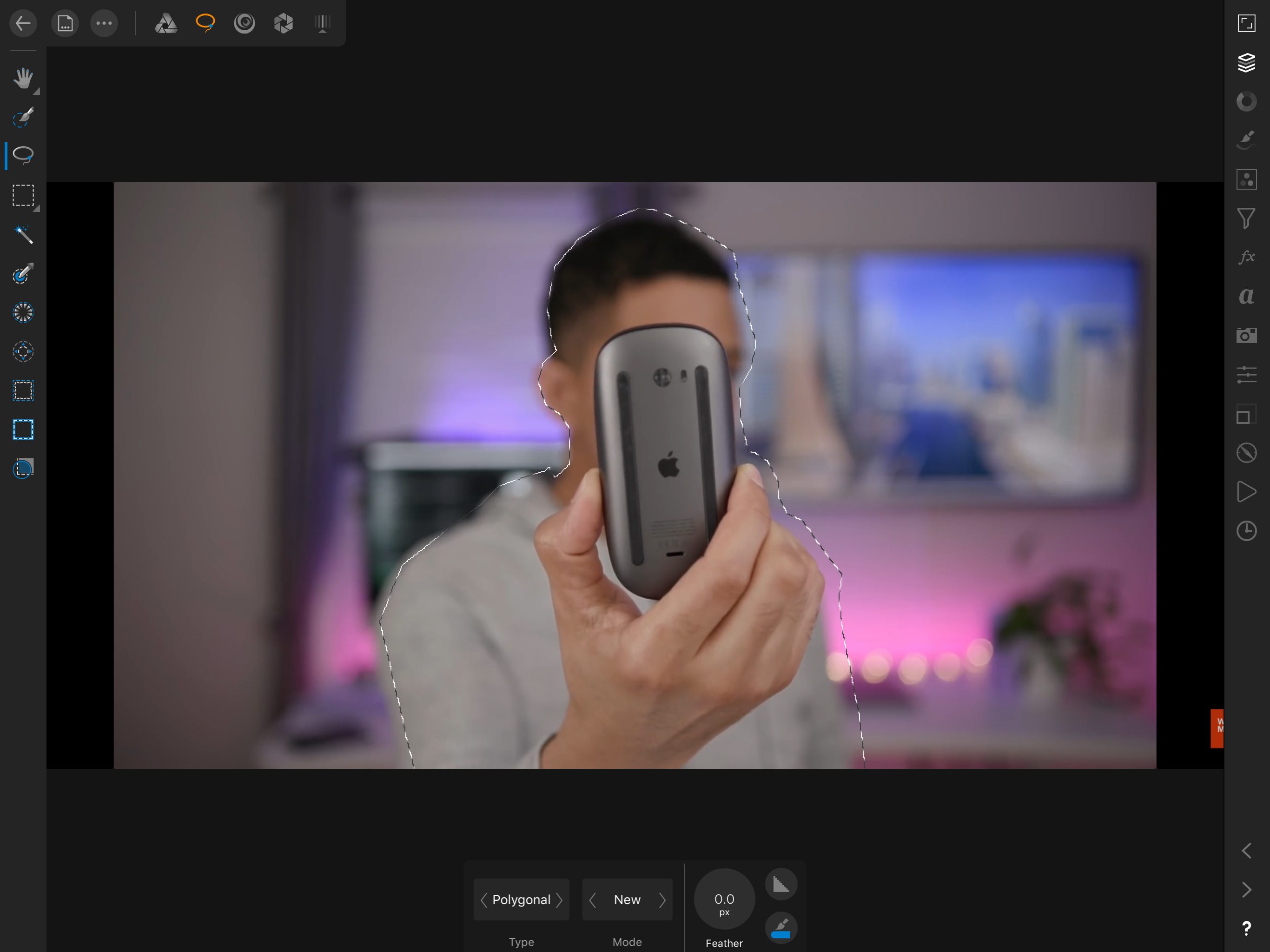The image size is (1270, 952).
Task: Open the three-dots Edit menu
Action: pyautogui.click(x=104, y=24)
